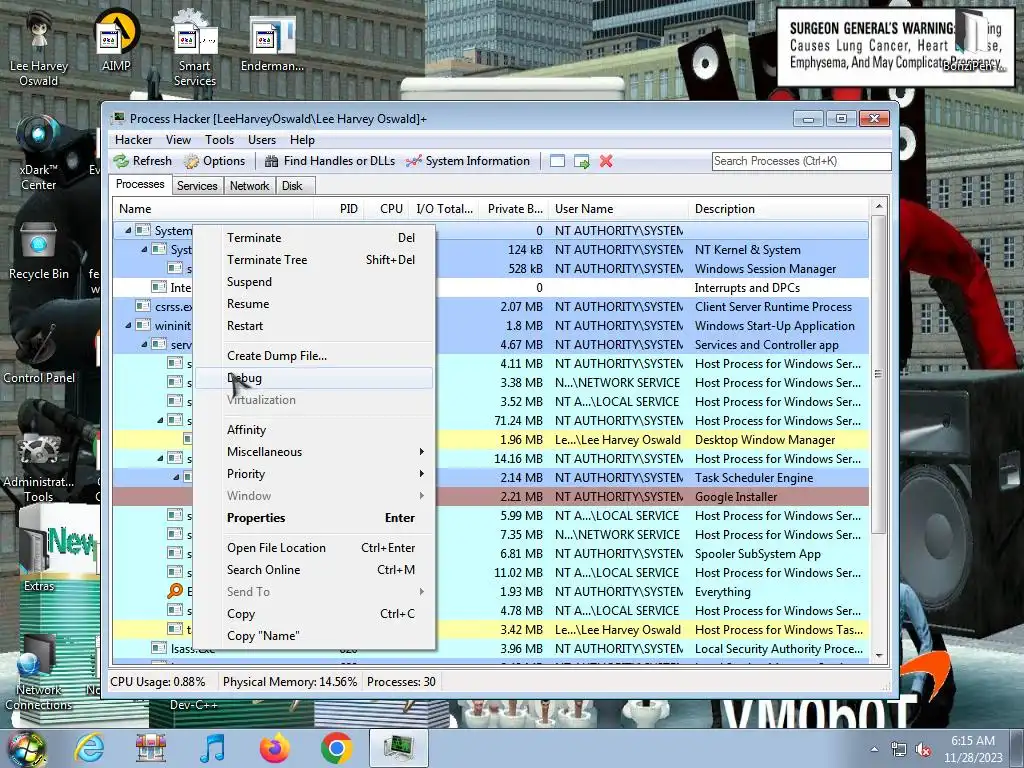Open the View menu
Viewport: 1024px width, 768px height.
point(178,140)
